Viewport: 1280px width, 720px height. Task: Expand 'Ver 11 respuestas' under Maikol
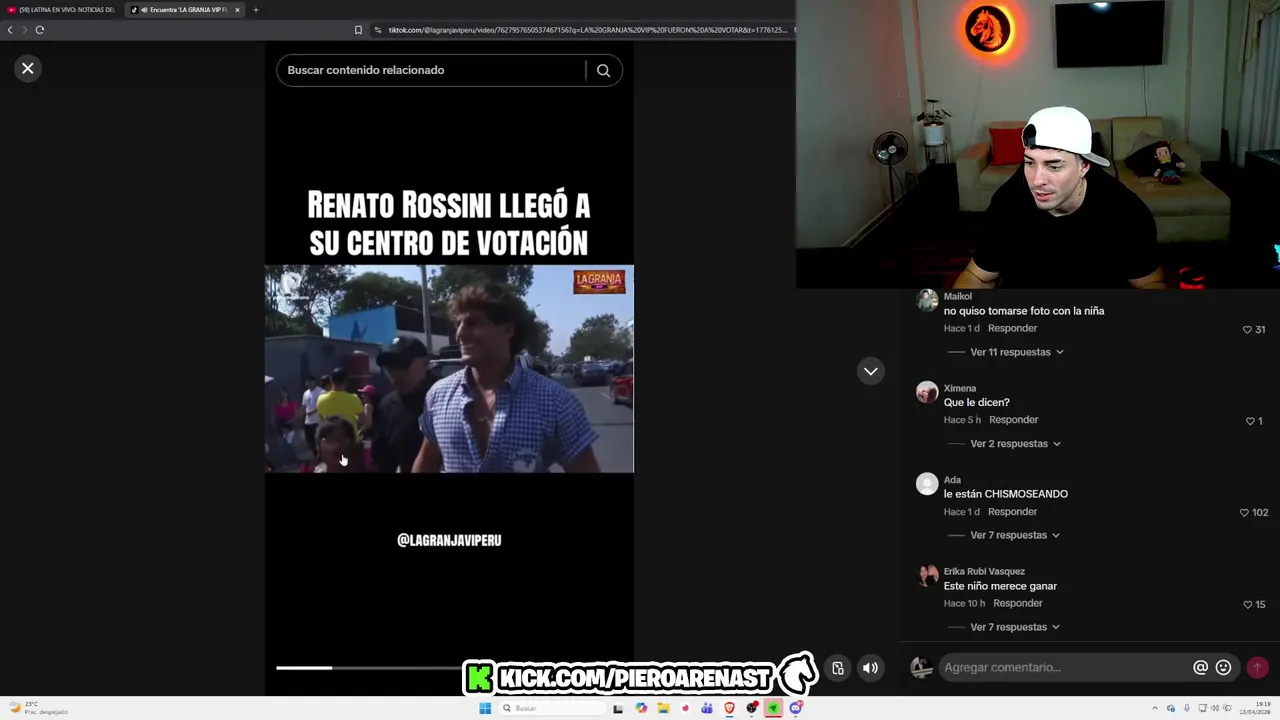(1016, 352)
